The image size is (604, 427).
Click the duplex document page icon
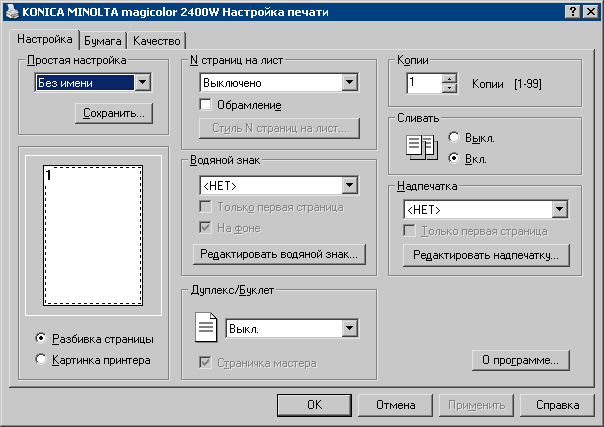point(206,327)
